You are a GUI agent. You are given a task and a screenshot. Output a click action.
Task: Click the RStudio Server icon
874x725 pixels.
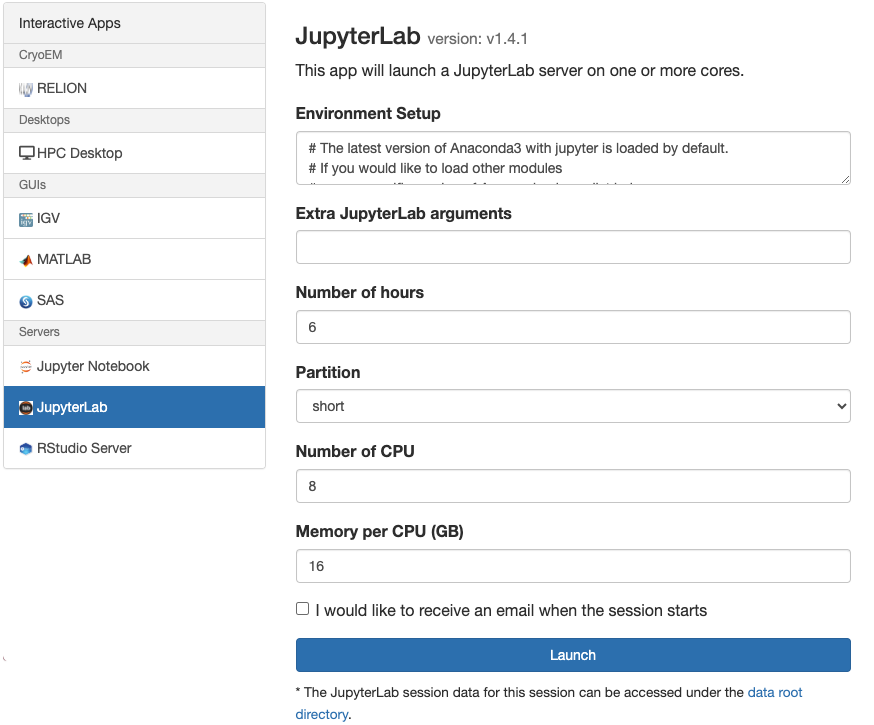[x=26, y=449]
